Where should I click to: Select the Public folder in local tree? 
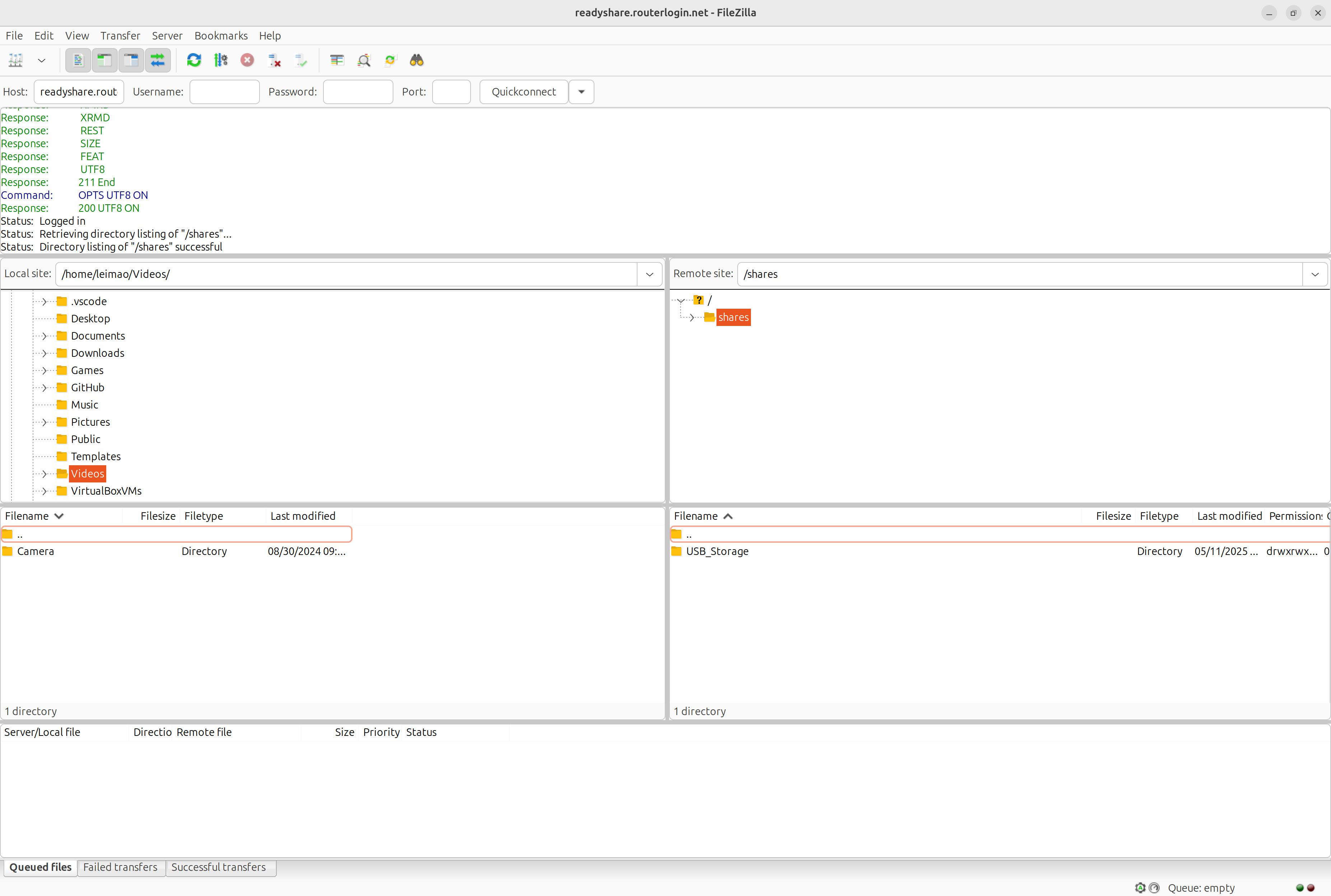pyautogui.click(x=86, y=439)
